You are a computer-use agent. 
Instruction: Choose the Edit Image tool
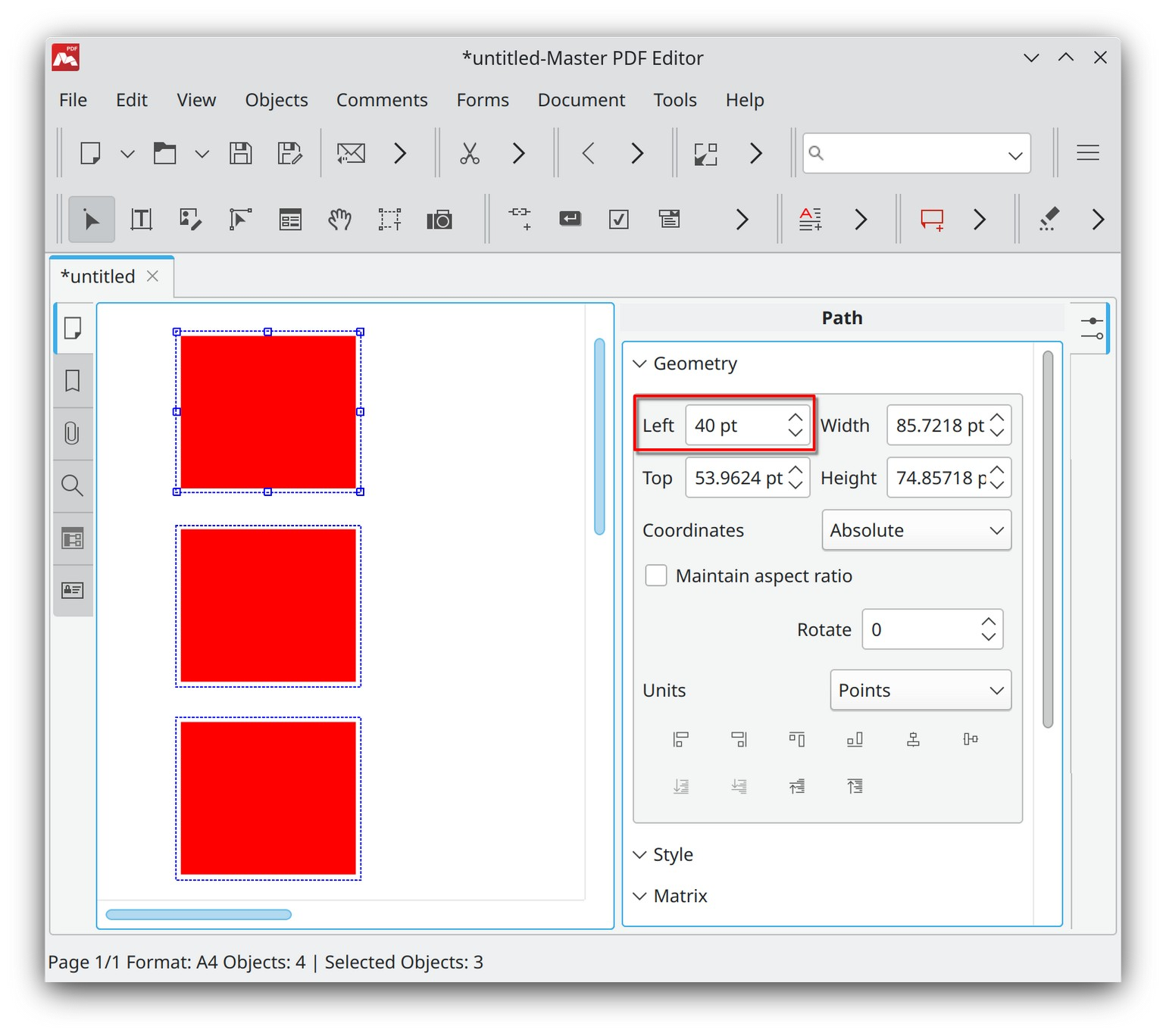pos(190,220)
